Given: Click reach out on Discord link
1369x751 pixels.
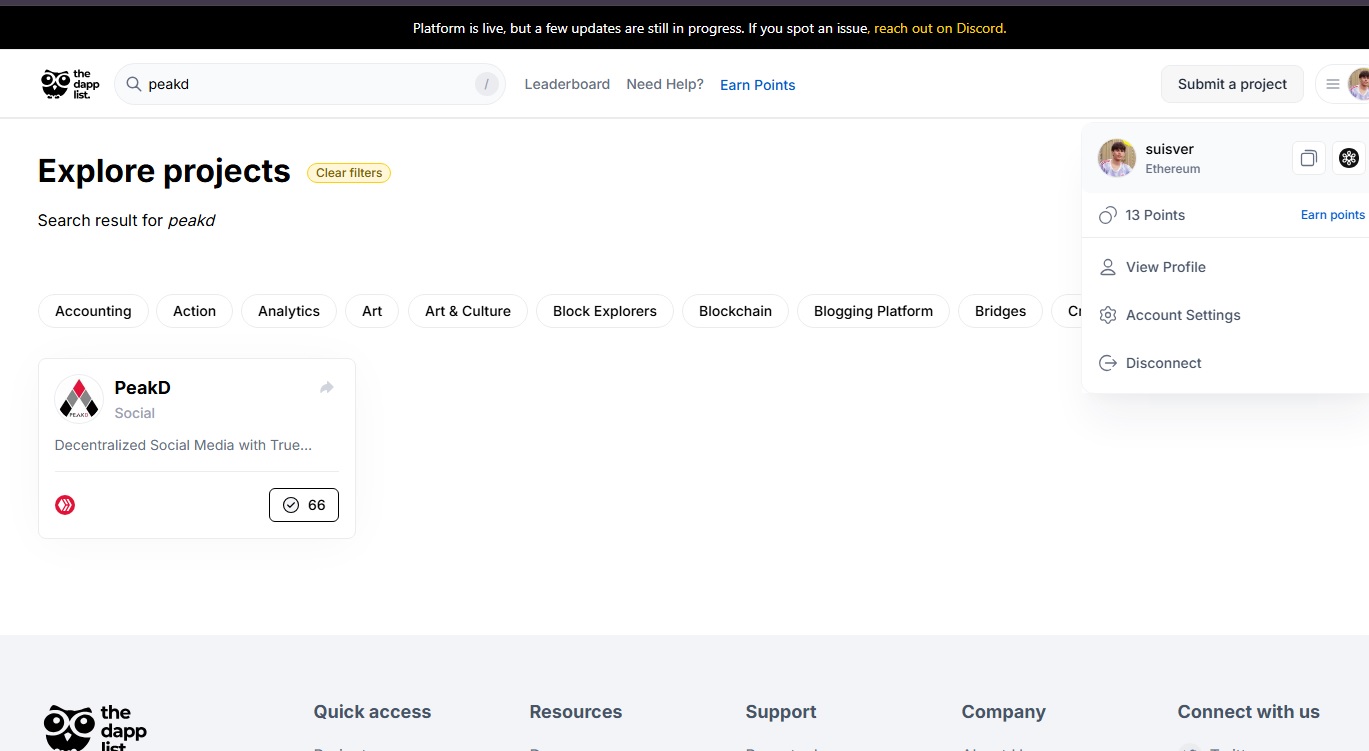Looking at the screenshot, I should (938, 28).
